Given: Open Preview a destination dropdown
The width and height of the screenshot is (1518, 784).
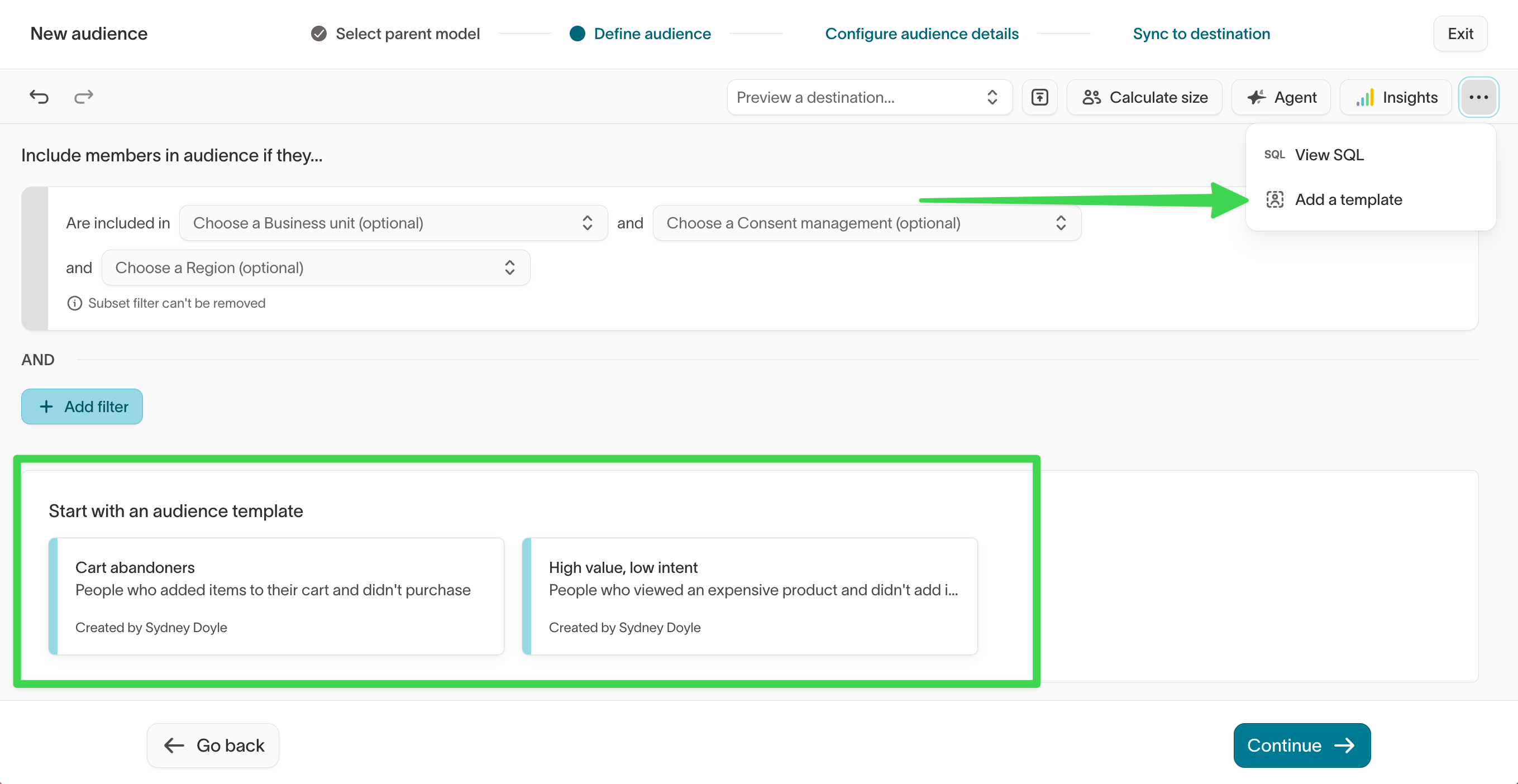Looking at the screenshot, I should pyautogui.click(x=869, y=97).
